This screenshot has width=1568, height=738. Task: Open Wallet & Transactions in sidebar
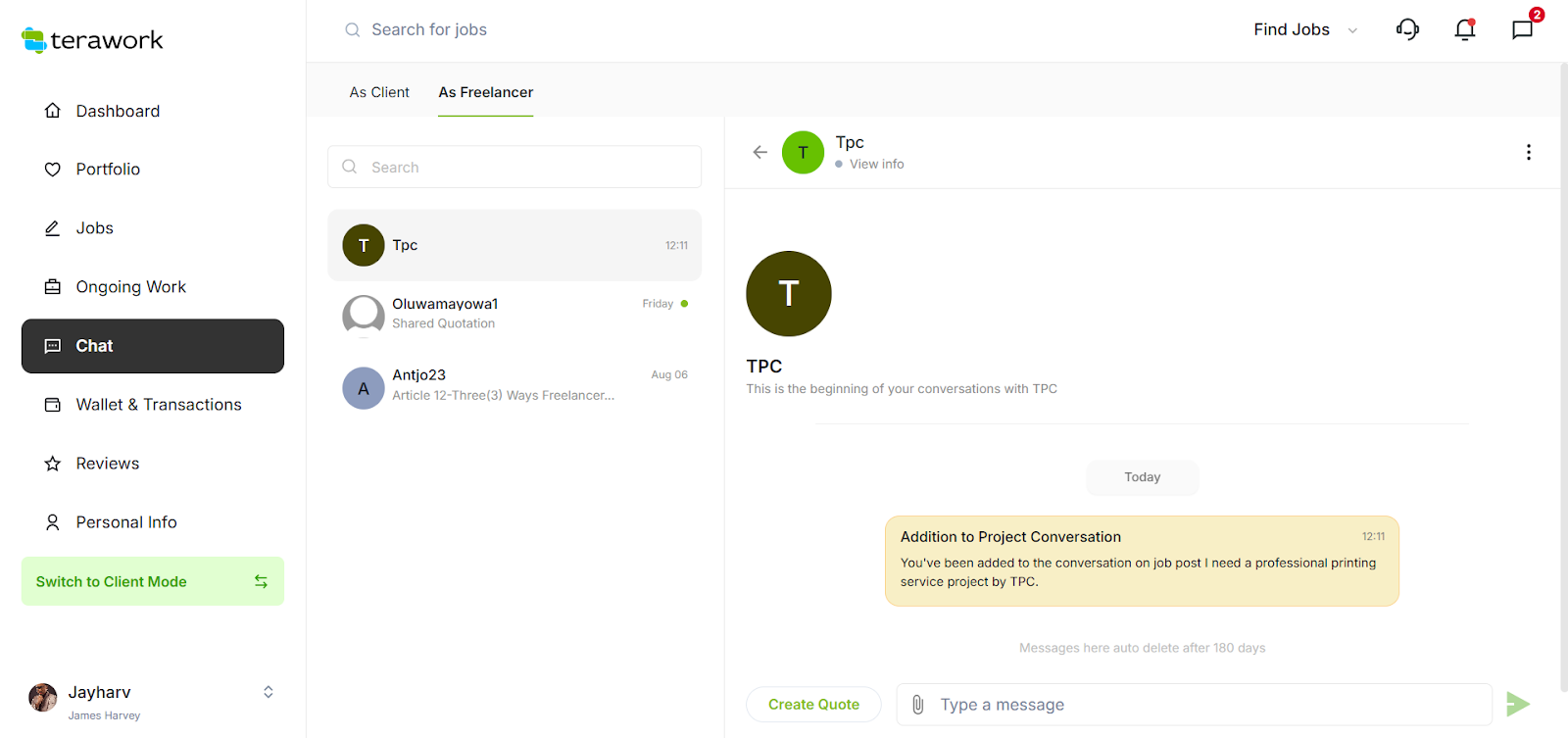point(158,405)
